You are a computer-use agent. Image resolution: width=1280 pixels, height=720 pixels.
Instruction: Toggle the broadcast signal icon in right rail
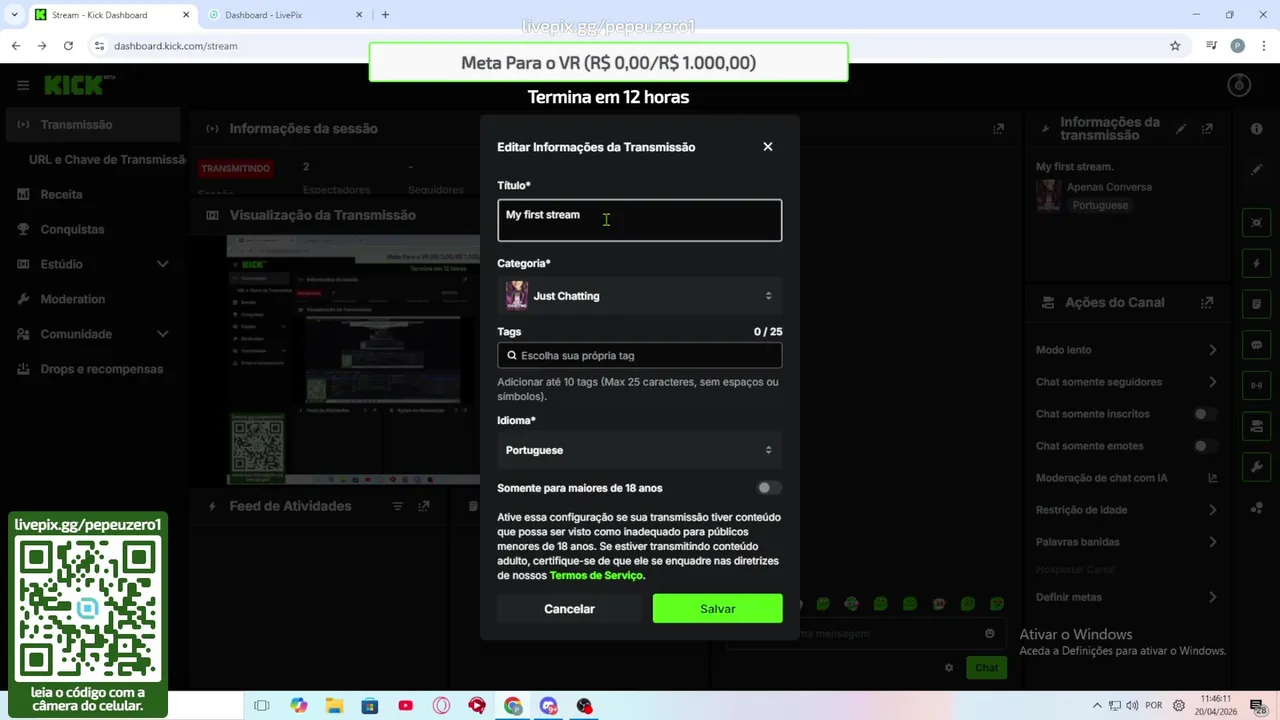tap(1257, 385)
